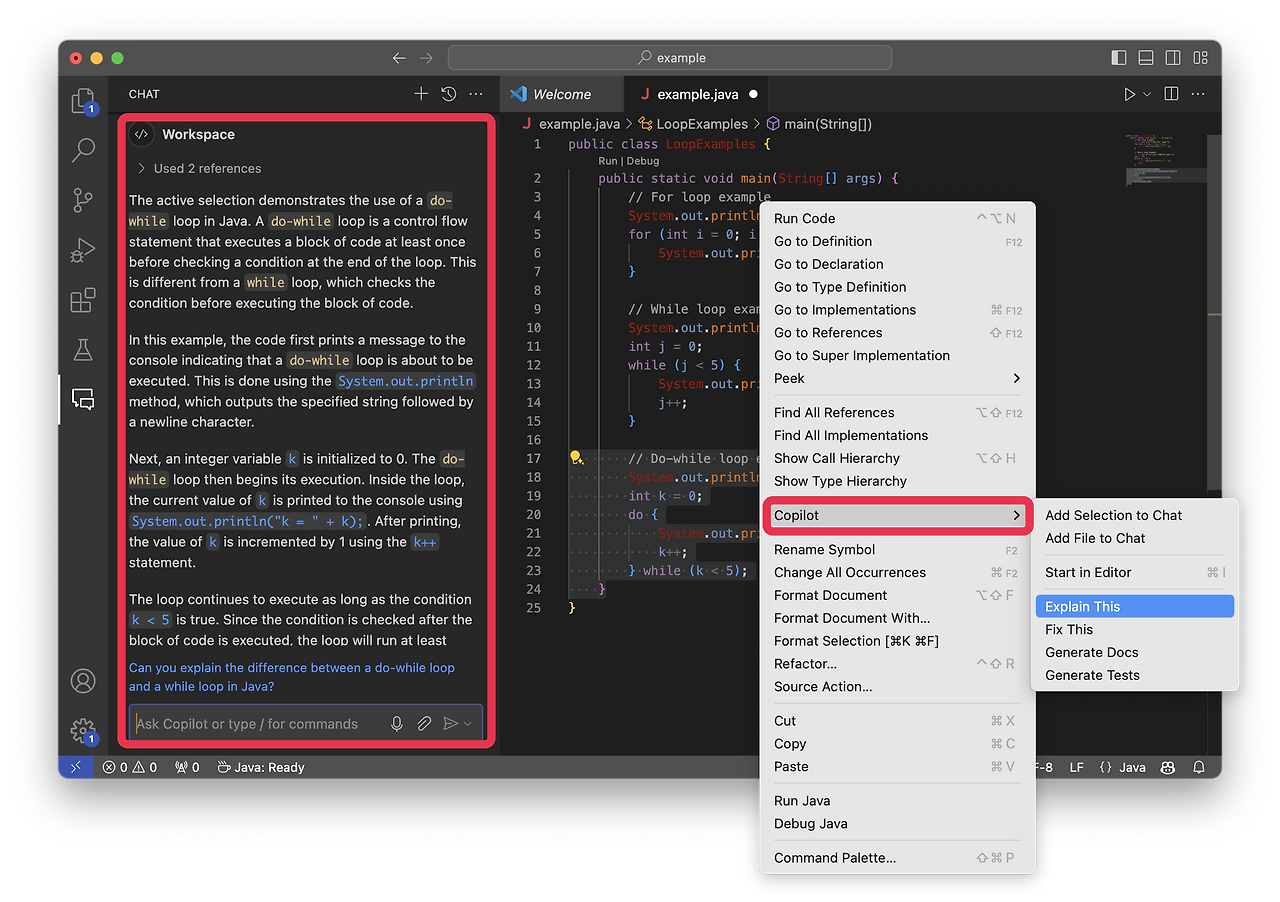Attach context using the paperclip icon in chat
The height and width of the screenshot is (902, 1280).
click(423, 722)
